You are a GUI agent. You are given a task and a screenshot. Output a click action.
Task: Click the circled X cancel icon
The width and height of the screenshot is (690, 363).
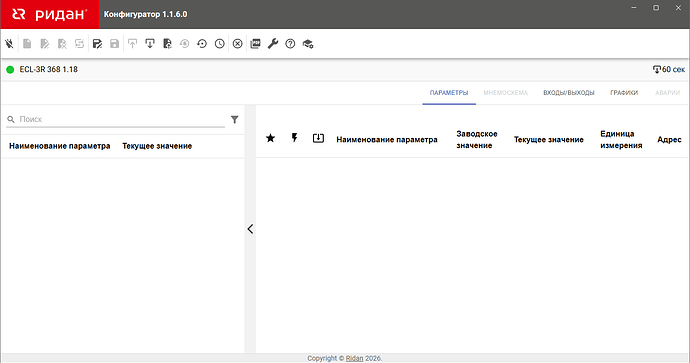tap(238, 44)
